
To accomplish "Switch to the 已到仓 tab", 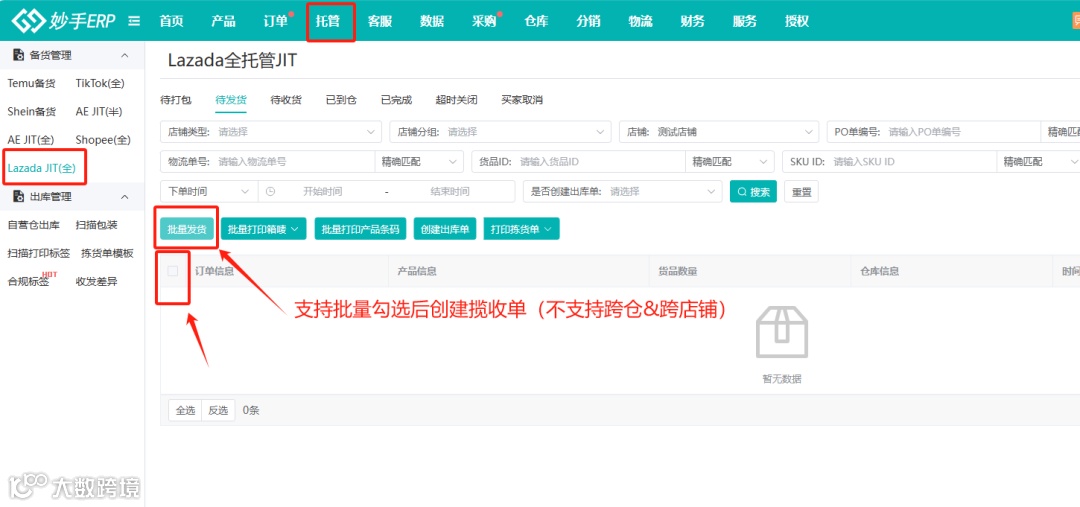I will (341, 100).
